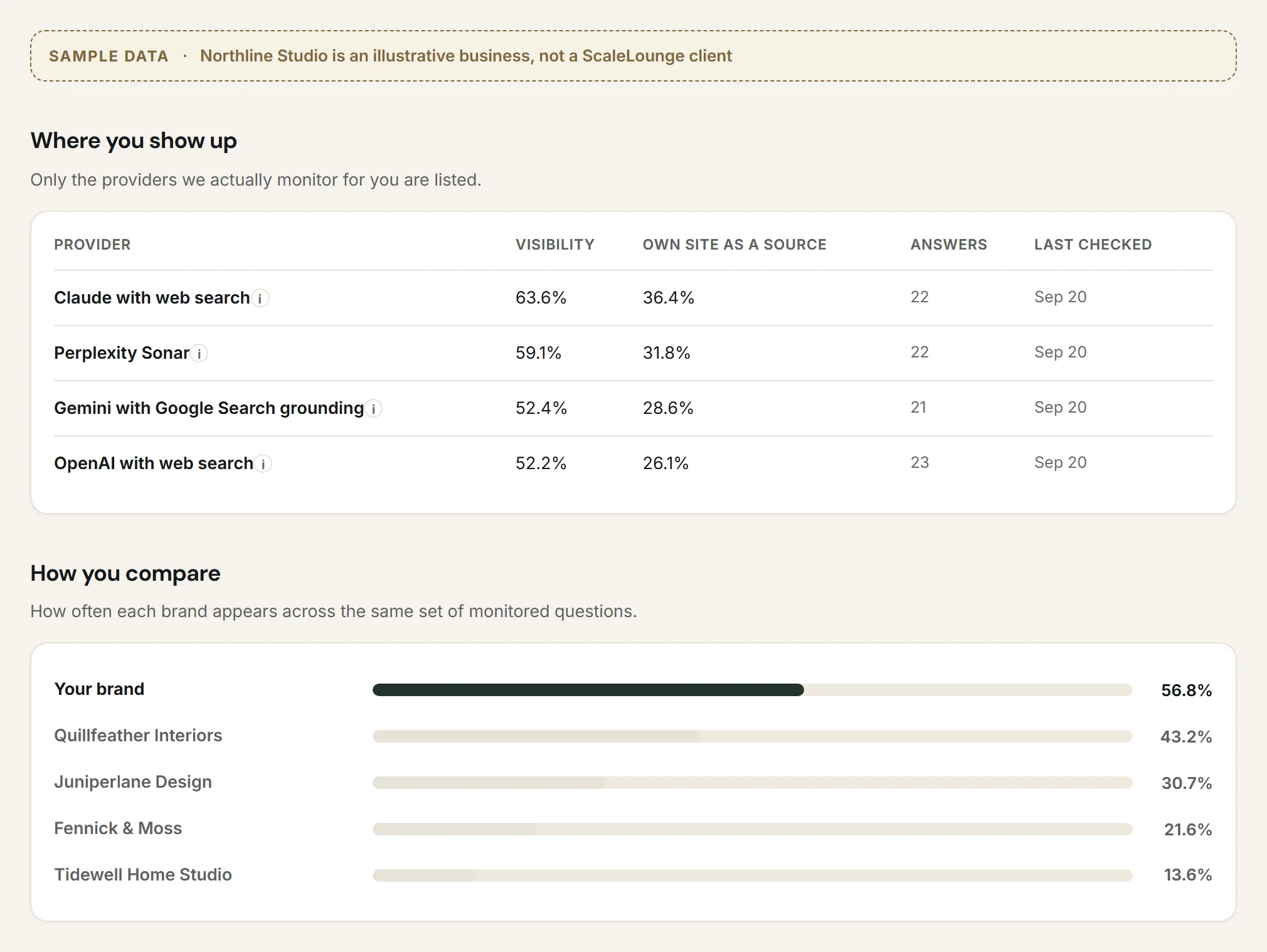The width and height of the screenshot is (1267, 952).
Task: Select the Quillfeather Interiors progress bar
Action: click(752, 736)
